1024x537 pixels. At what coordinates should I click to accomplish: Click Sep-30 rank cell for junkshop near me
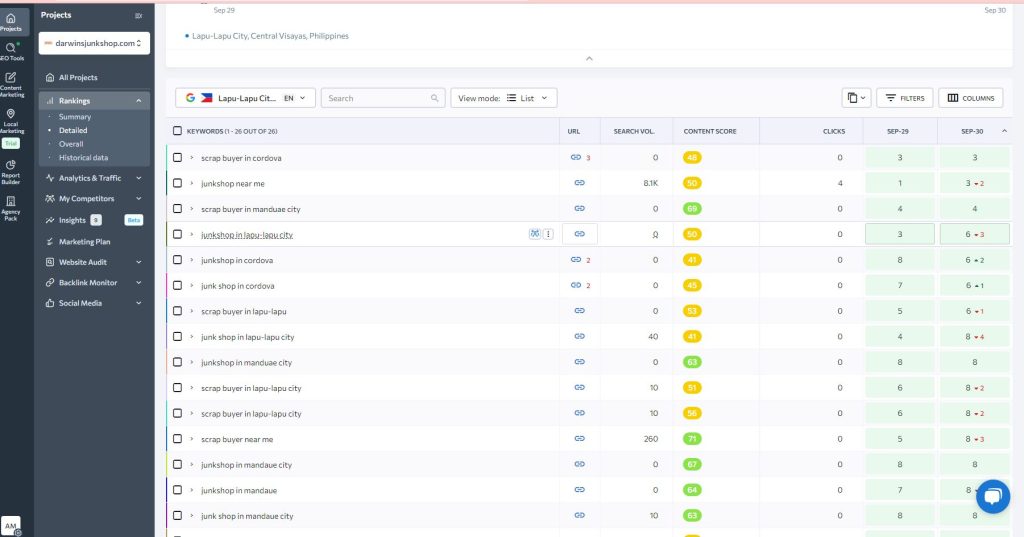click(974, 183)
